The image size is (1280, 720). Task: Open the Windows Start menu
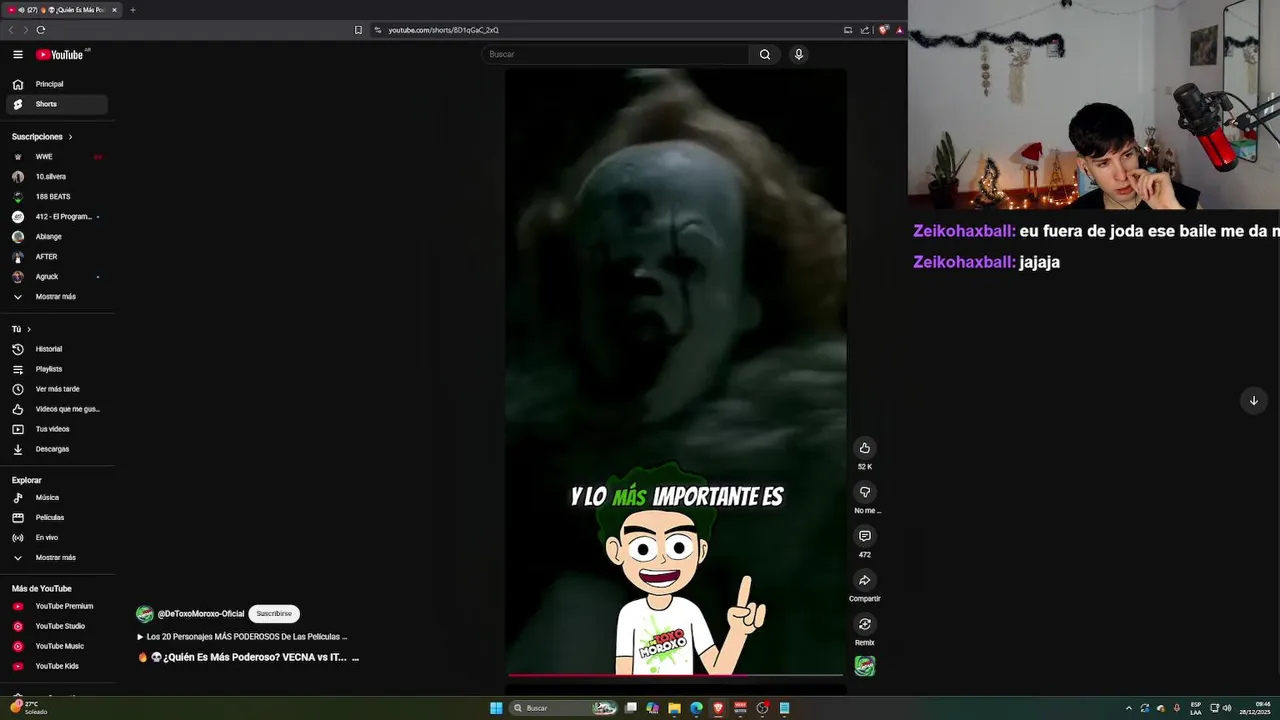496,708
